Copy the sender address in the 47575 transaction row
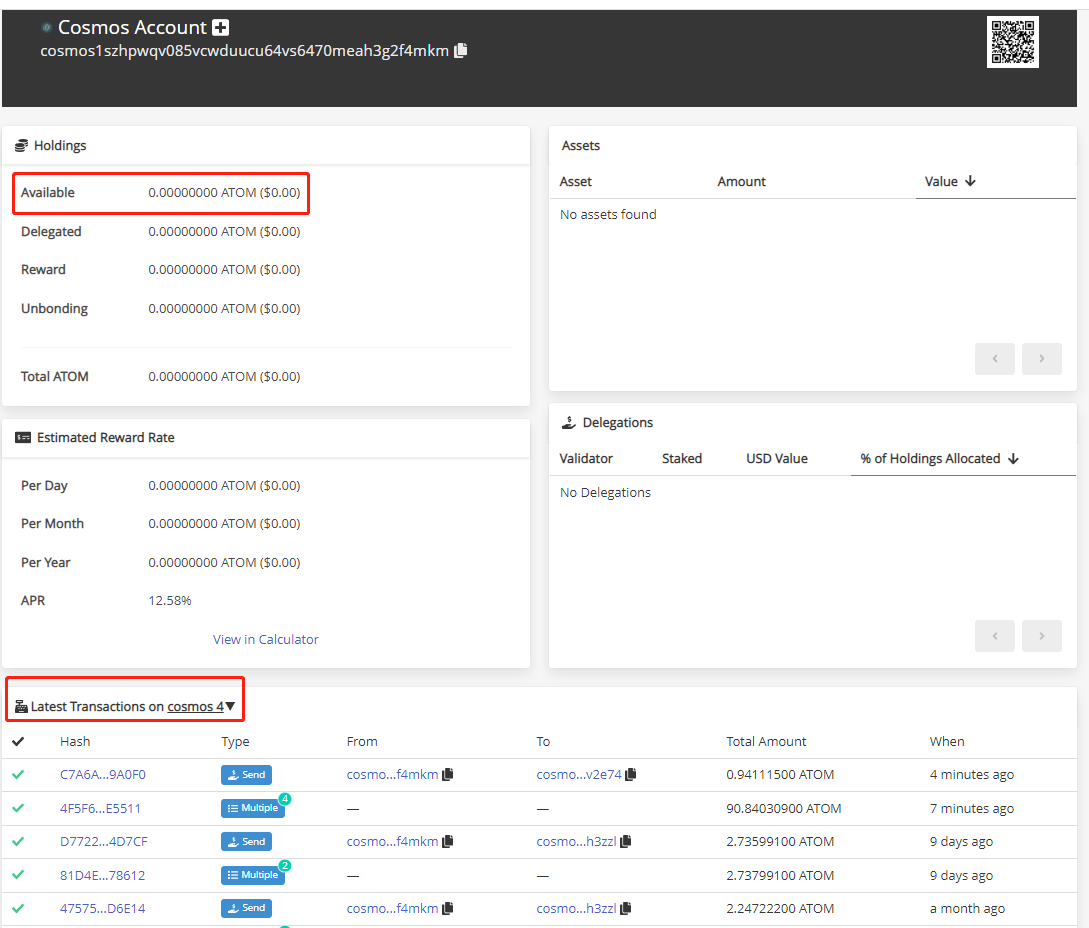The width and height of the screenshot is (1089, 928). 448,909
